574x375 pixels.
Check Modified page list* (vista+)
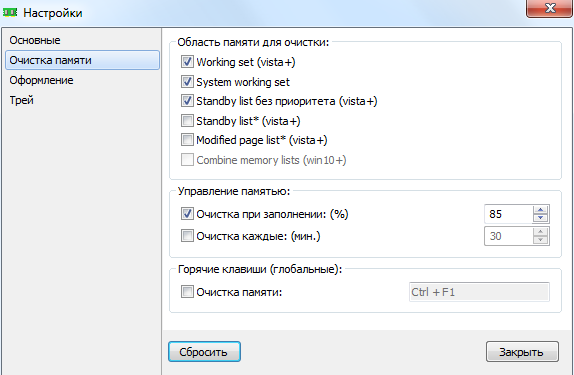point(187,140)
